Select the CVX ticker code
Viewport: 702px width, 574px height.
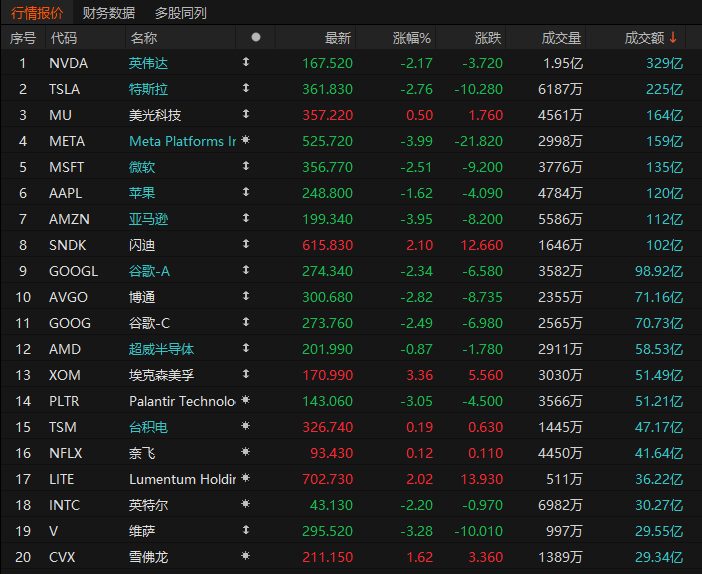62,557
